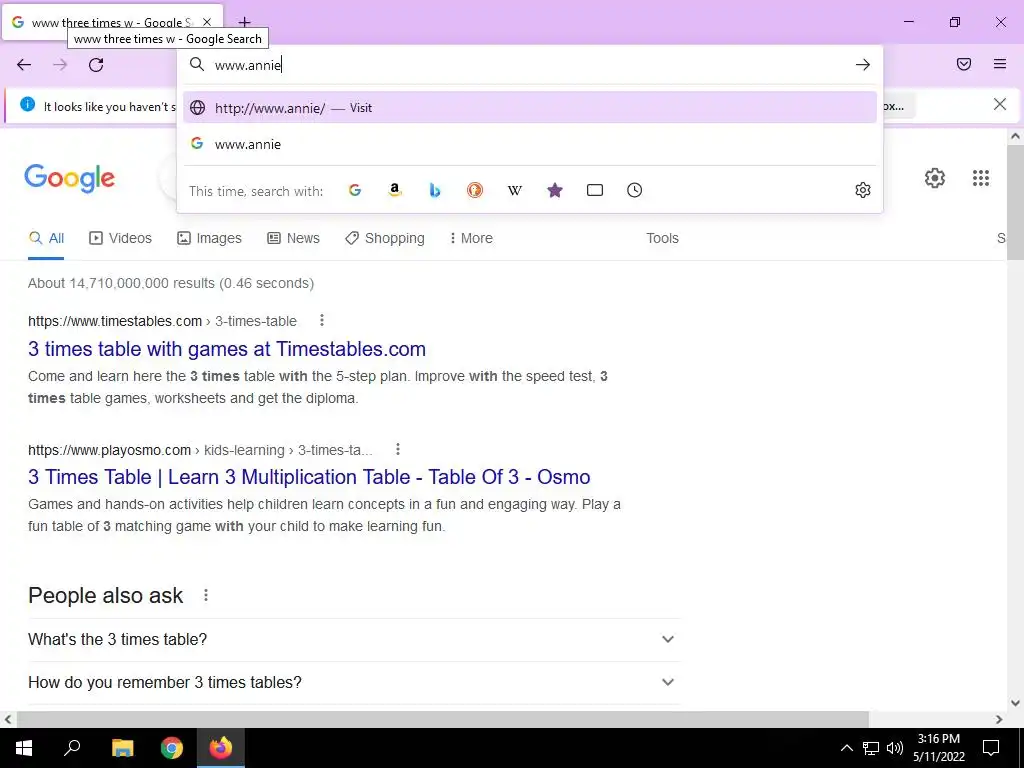Screen dimensions: 1024x768
Task: Click the vertical scrollbar down arrow
Action: click(1015, 703)
